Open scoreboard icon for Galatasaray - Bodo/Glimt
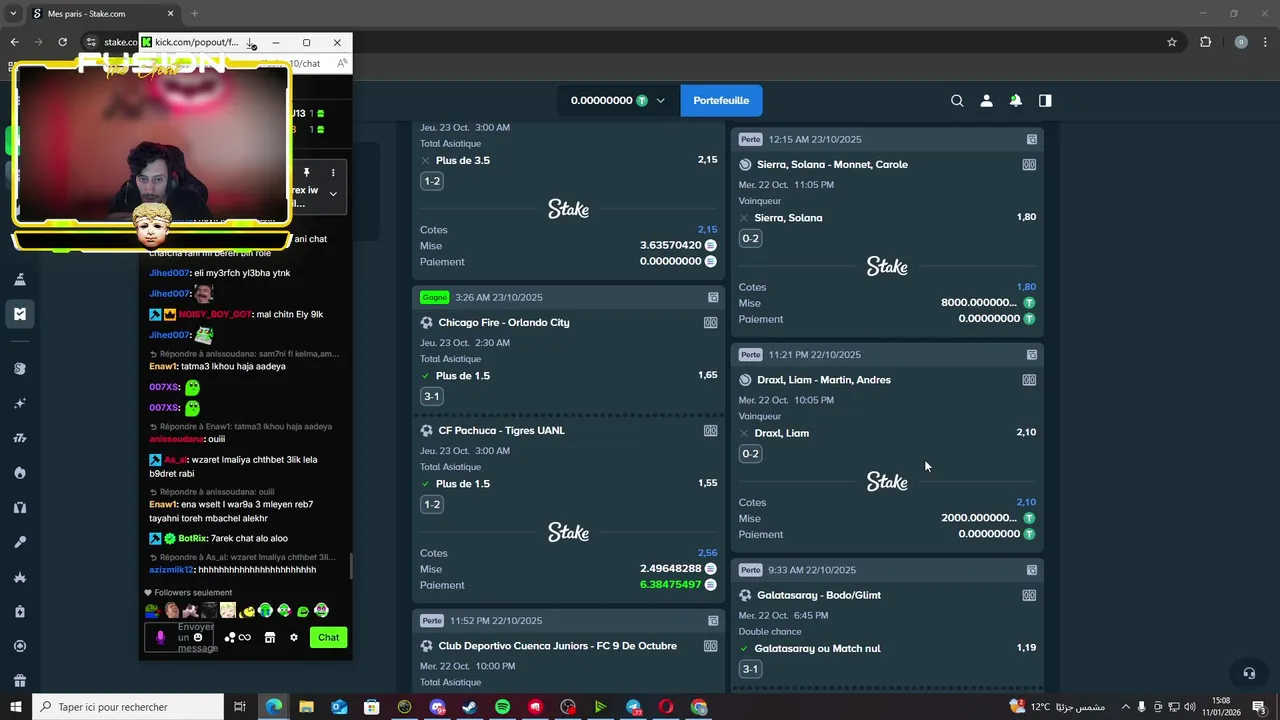 tap(1029, 596)
